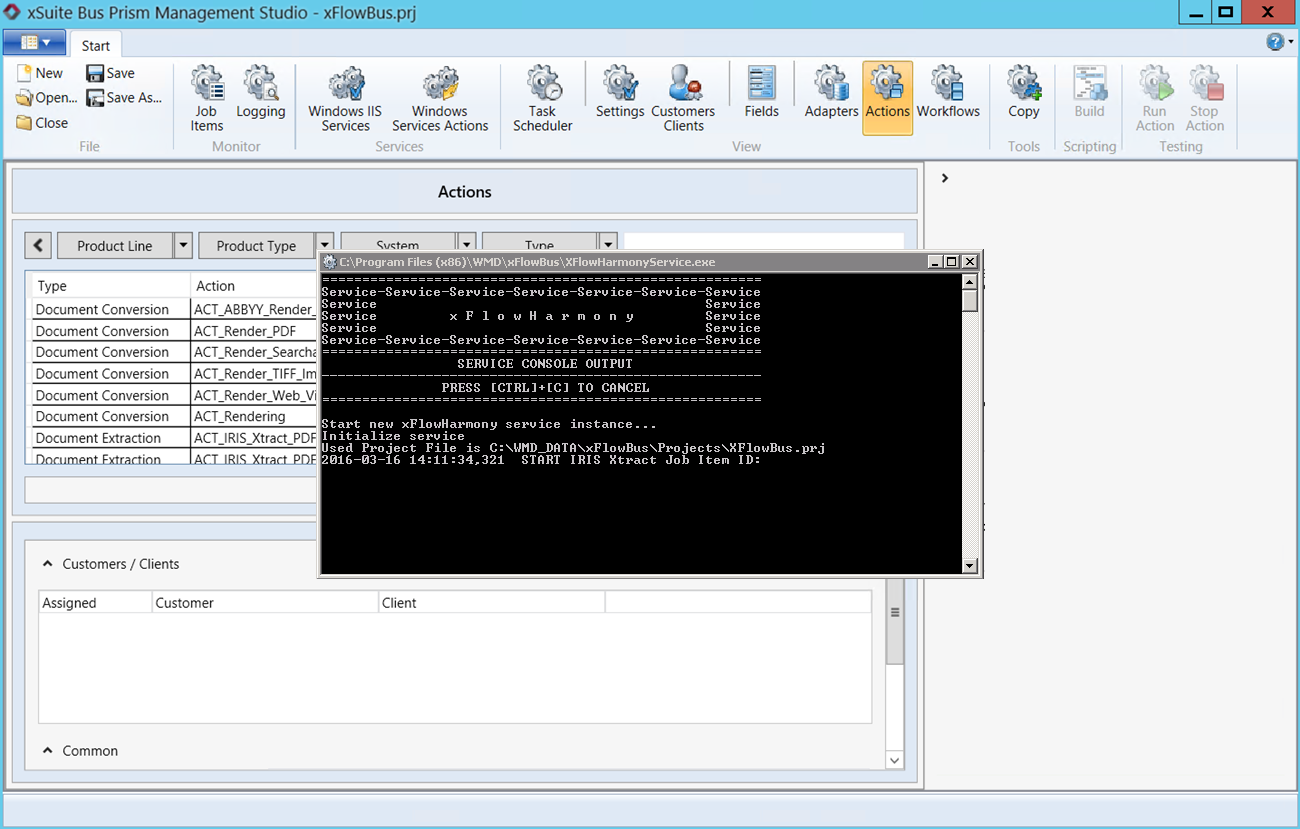The image size is (1300, 829).
Task: Expand the Product Type filter dropdown
Action: tap(324, 245)
